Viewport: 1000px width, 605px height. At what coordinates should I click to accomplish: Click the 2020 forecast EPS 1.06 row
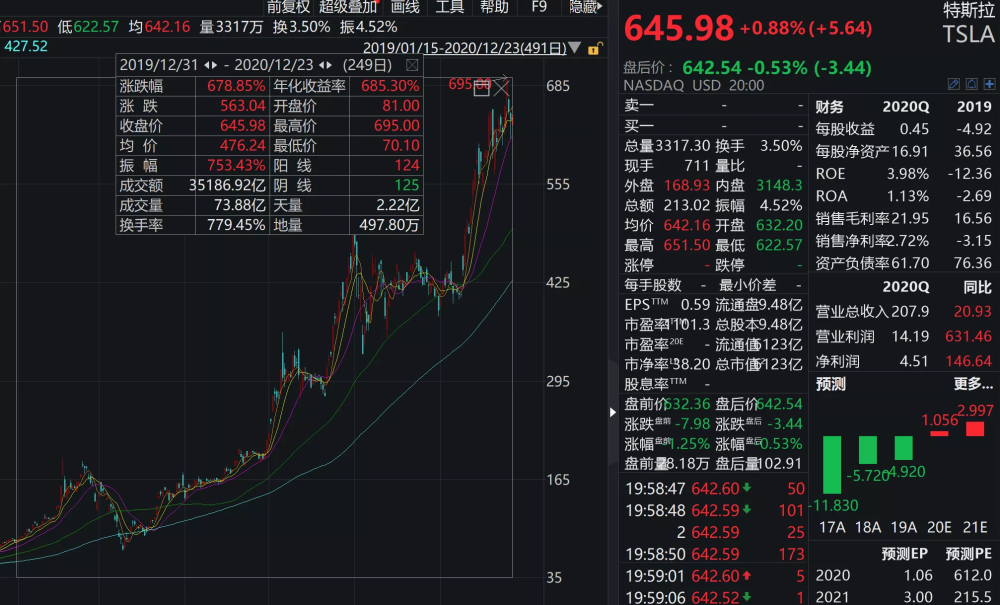[903, 576]
